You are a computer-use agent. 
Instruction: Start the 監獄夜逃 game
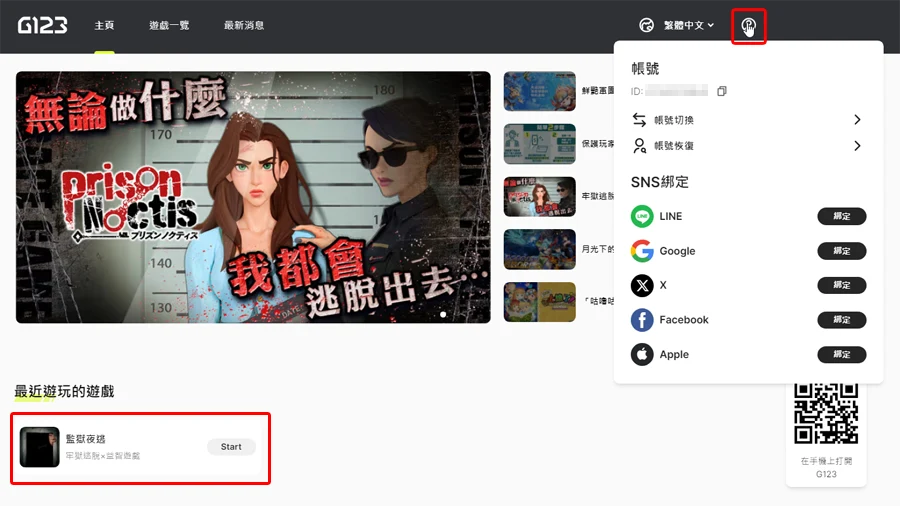click(231, 447)
